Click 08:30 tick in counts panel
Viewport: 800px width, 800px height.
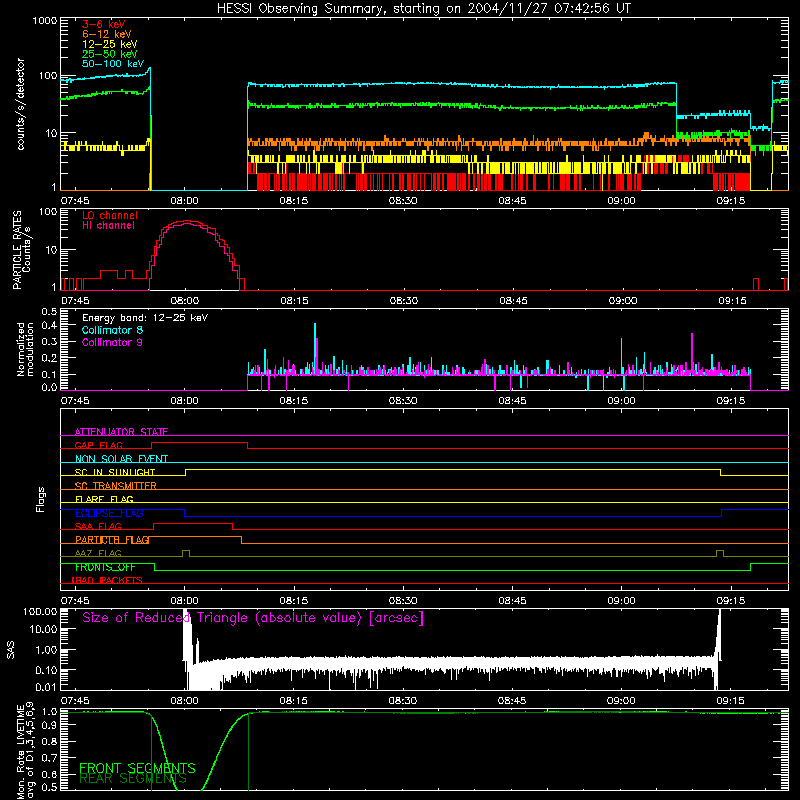click(403, 201)
